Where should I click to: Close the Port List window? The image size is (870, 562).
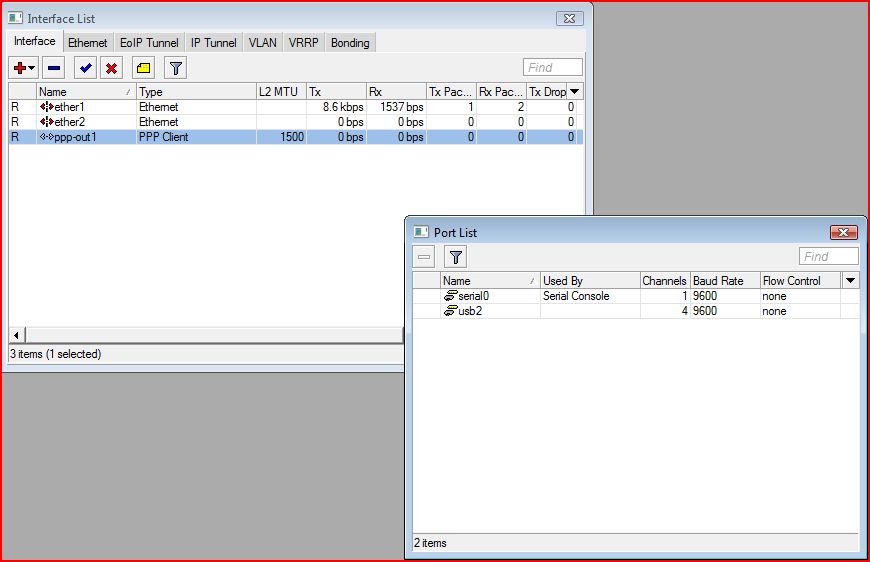(843, 232)
